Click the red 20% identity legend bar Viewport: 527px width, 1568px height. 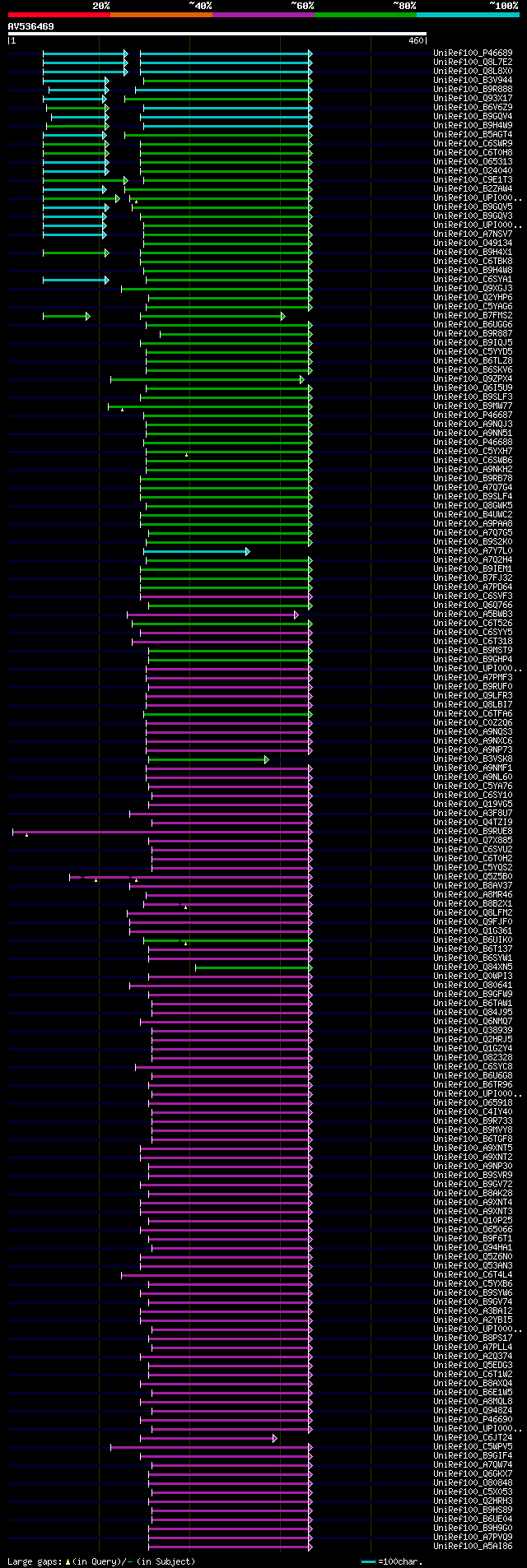[59, 15]
